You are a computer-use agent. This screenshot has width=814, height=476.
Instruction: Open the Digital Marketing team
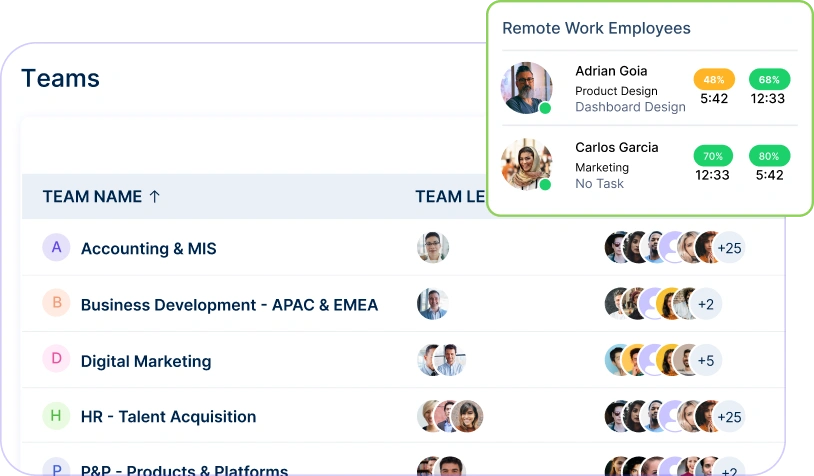point(146,361)
